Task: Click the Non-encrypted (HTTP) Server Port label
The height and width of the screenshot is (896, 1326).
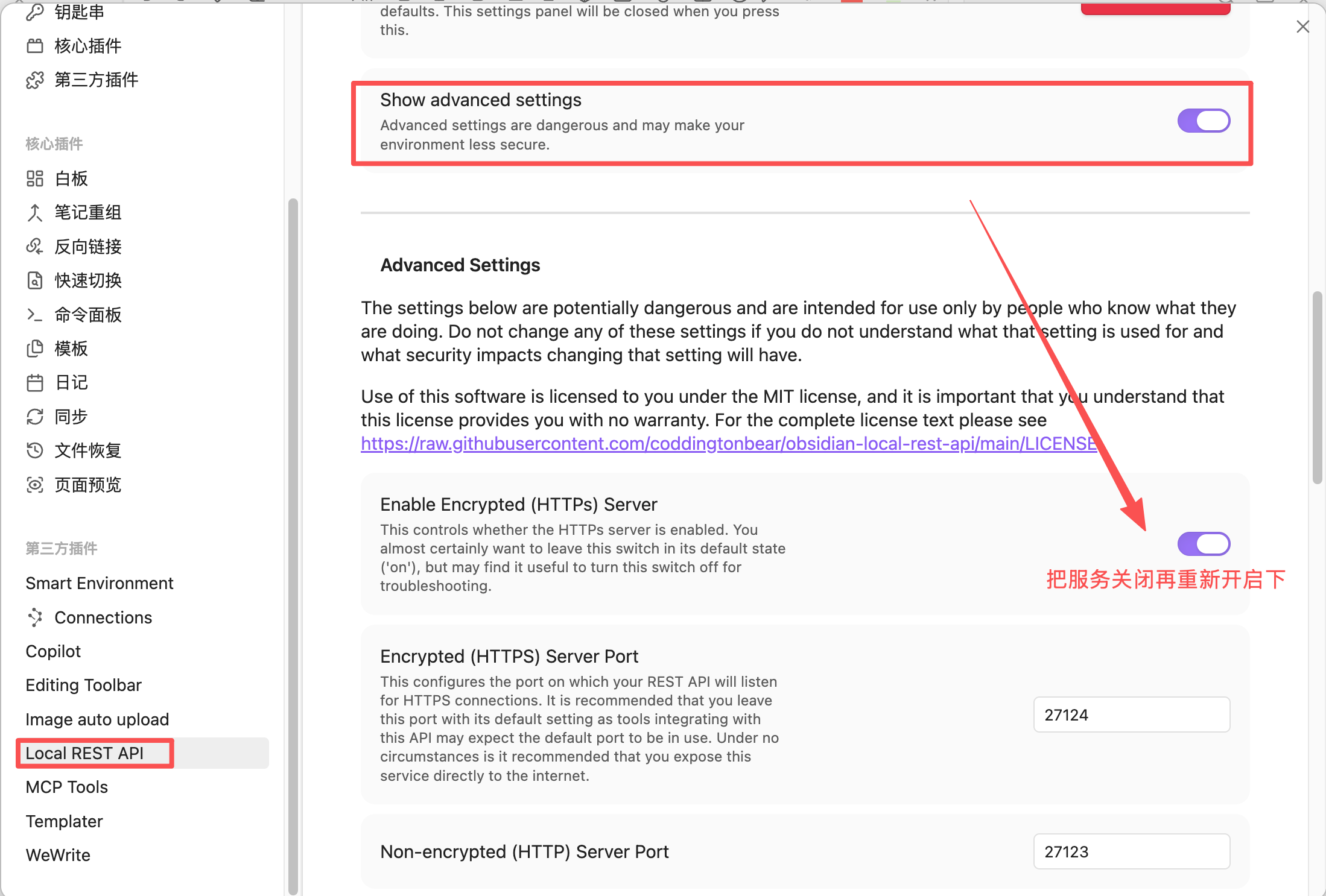Action: click(x=524, y=851)
